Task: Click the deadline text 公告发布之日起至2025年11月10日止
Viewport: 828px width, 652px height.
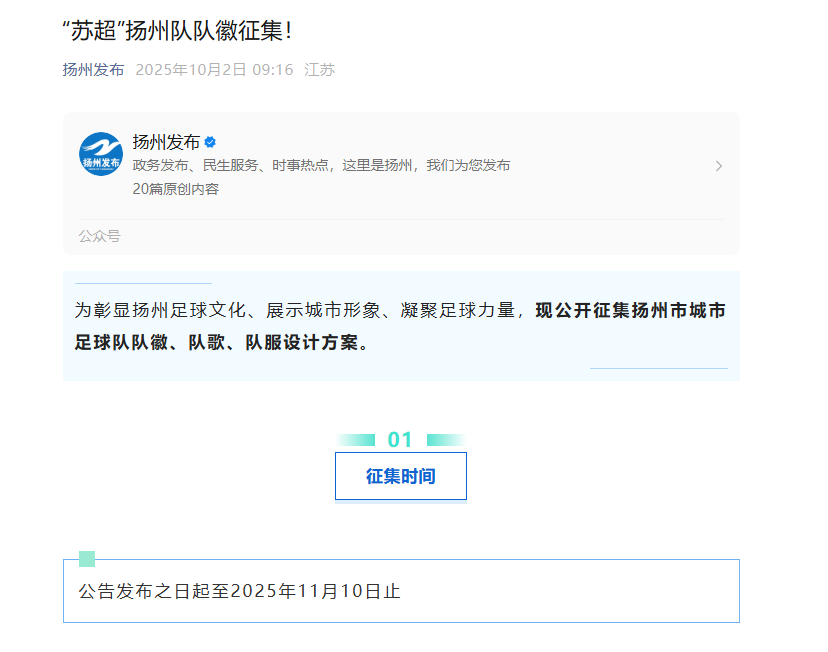Action: click(239, 591)
